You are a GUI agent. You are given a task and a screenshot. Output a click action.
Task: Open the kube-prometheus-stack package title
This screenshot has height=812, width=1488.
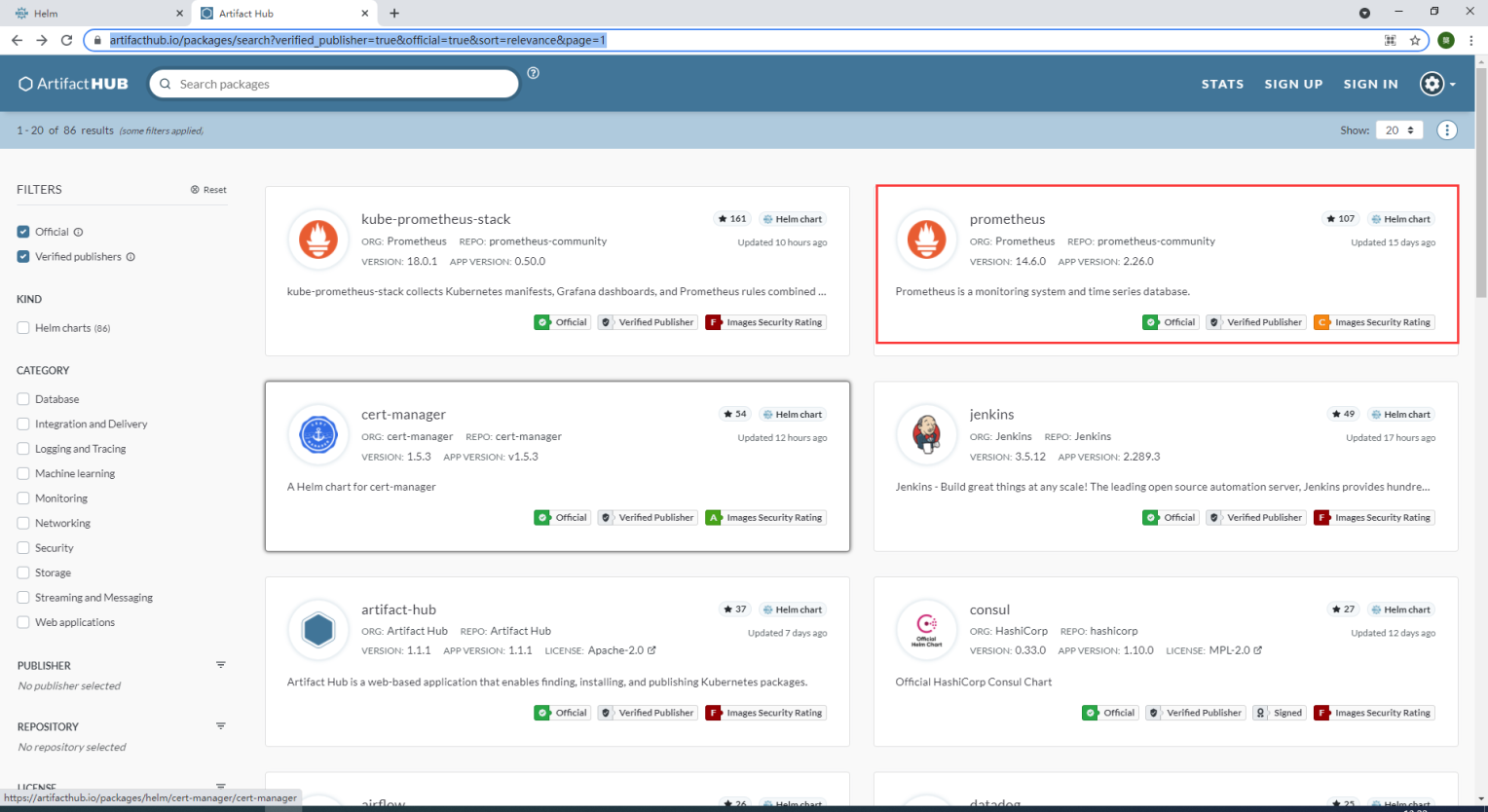(435, 219)
